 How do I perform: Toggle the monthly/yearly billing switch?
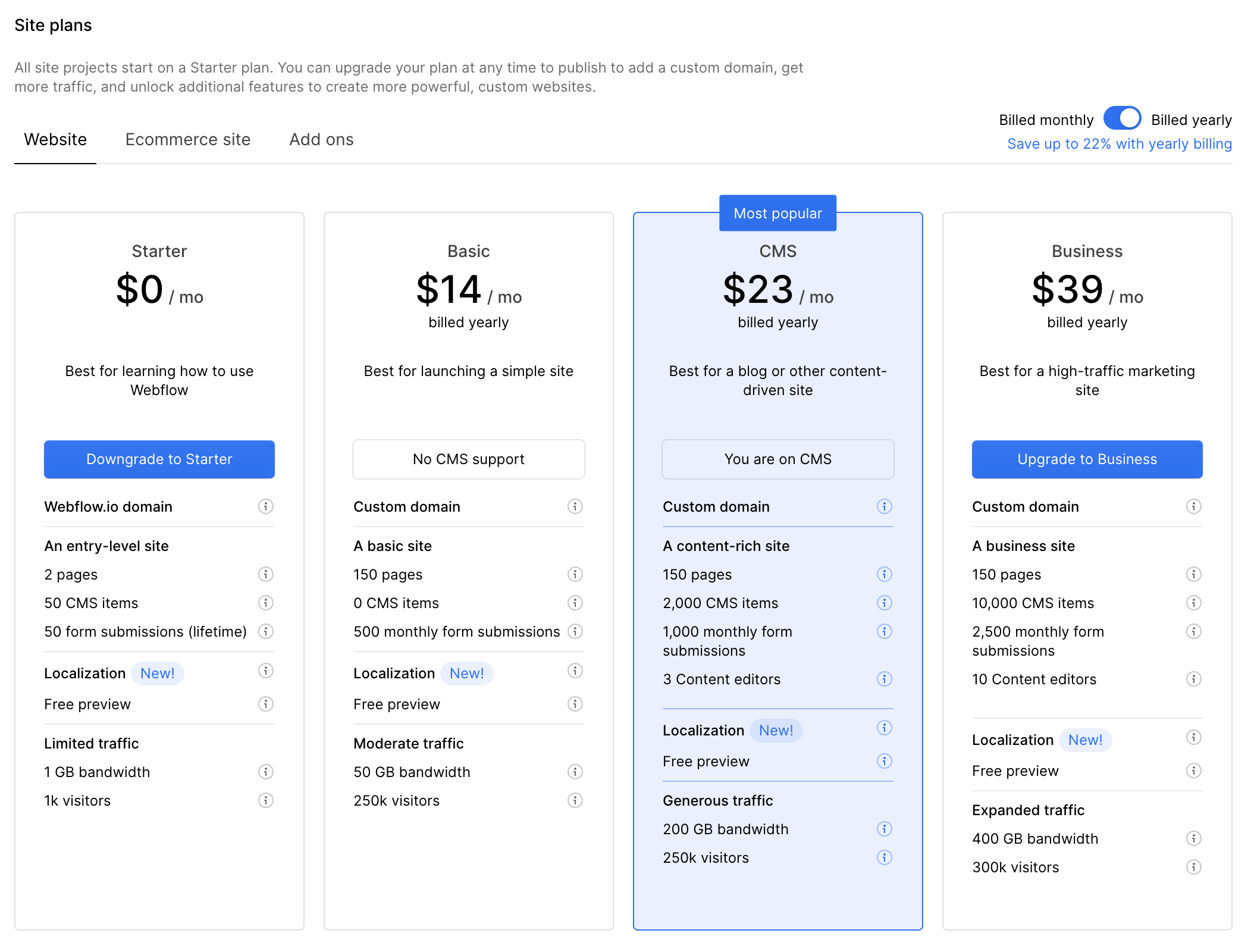(x=1122, y=118)
